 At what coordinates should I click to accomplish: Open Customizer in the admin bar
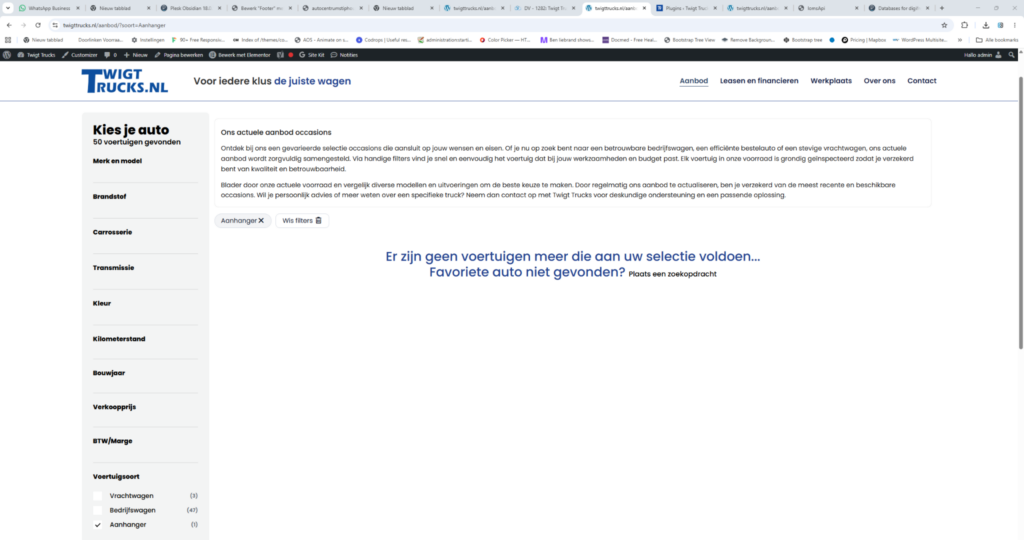(80, 55)
